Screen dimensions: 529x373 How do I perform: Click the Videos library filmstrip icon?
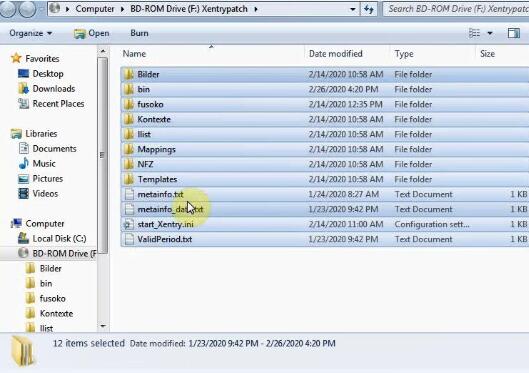click(x=24, y=194)
